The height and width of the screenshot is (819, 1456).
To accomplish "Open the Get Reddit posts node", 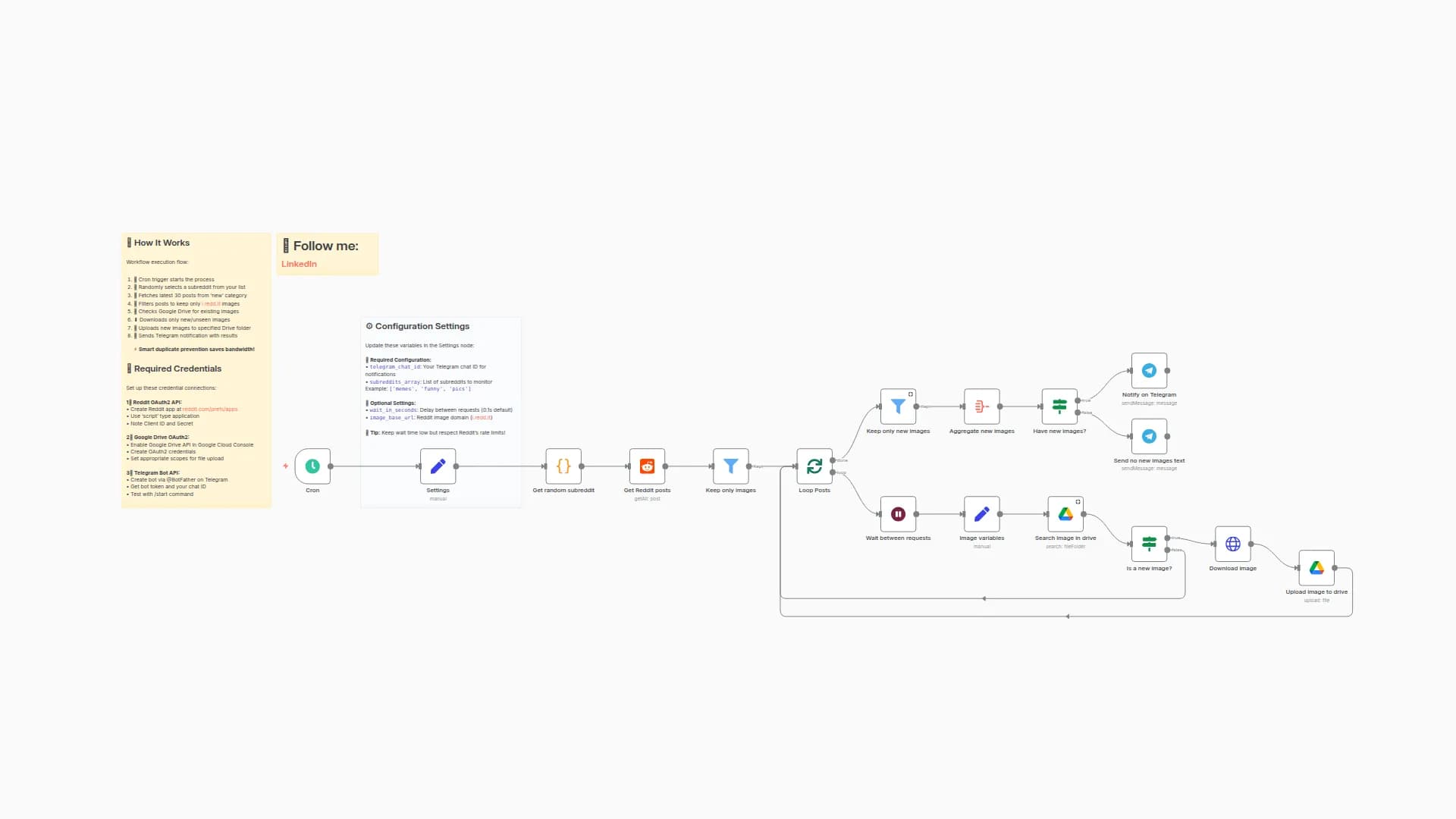I will (x=647, y=466).
